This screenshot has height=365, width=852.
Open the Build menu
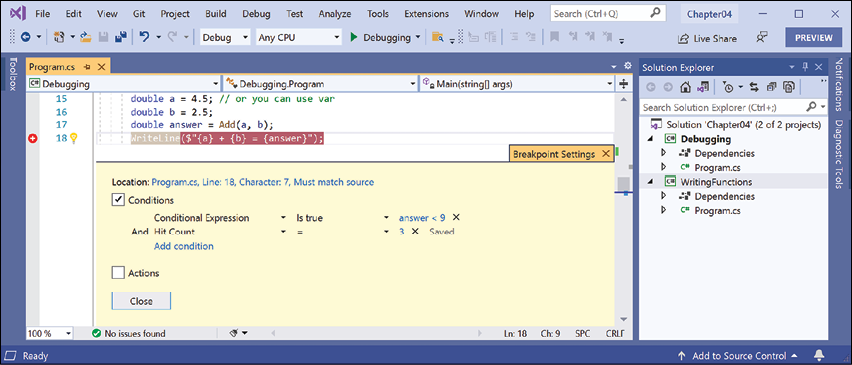coord(216,14)
